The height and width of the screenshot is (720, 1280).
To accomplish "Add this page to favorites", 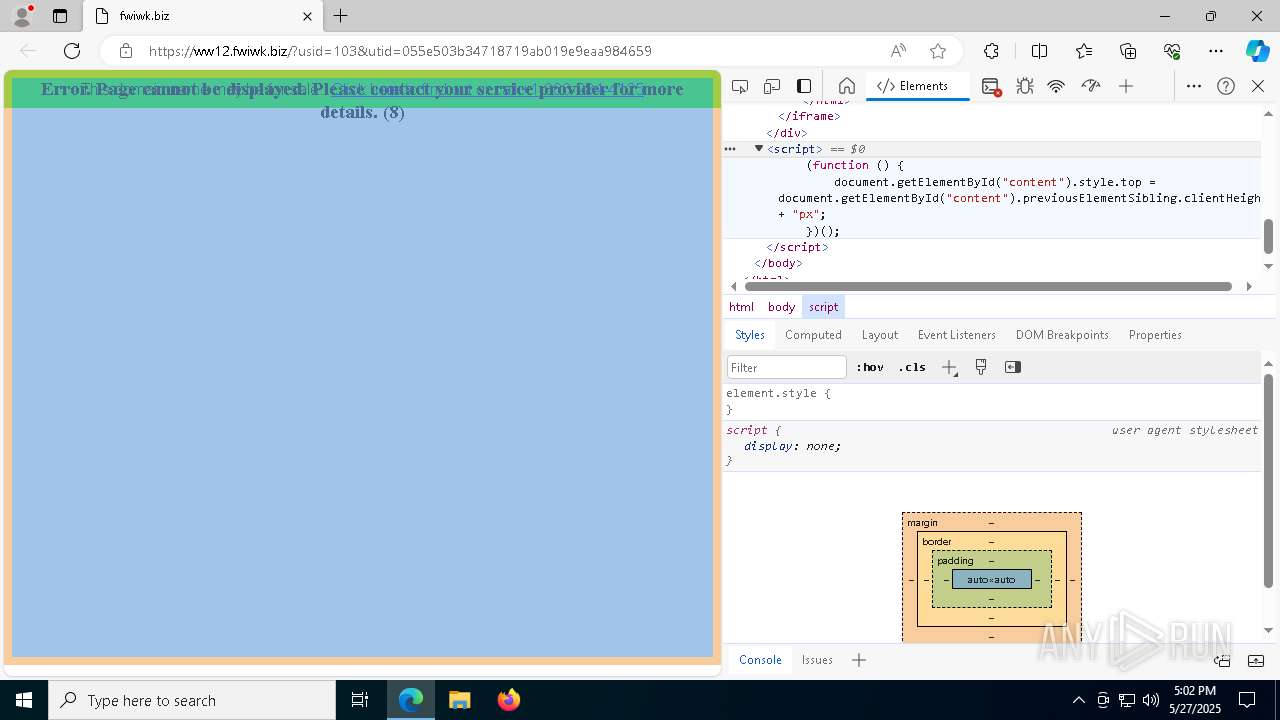I will tap(938, 51).
